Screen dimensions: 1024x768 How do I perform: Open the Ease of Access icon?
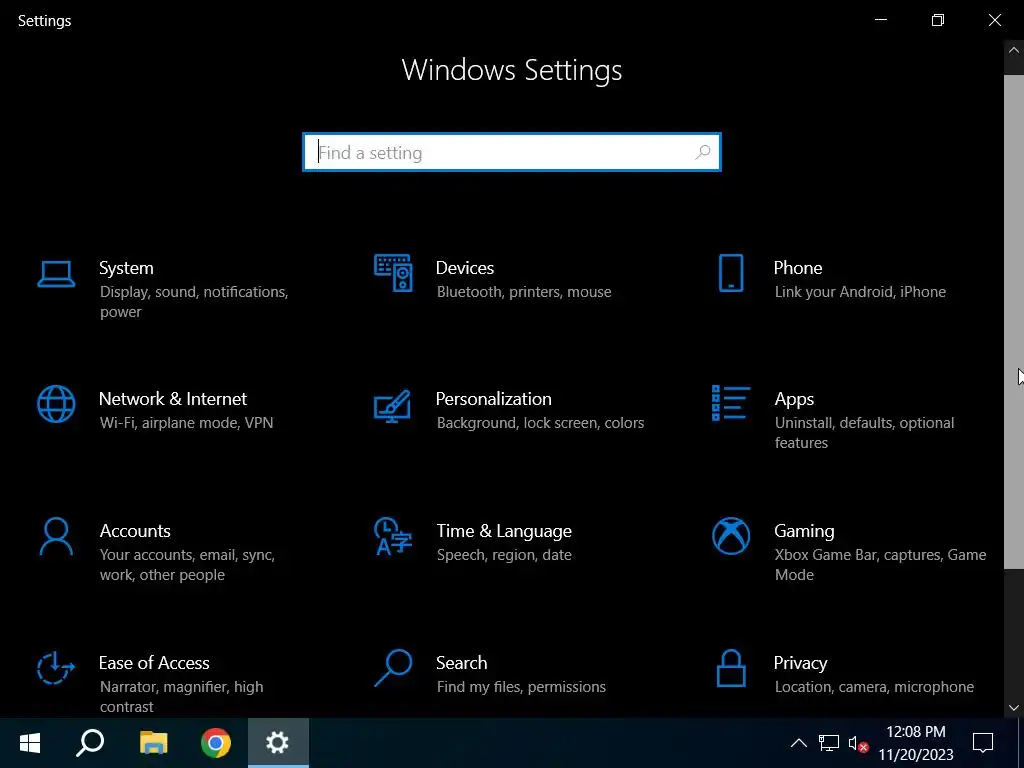(56, 667)
